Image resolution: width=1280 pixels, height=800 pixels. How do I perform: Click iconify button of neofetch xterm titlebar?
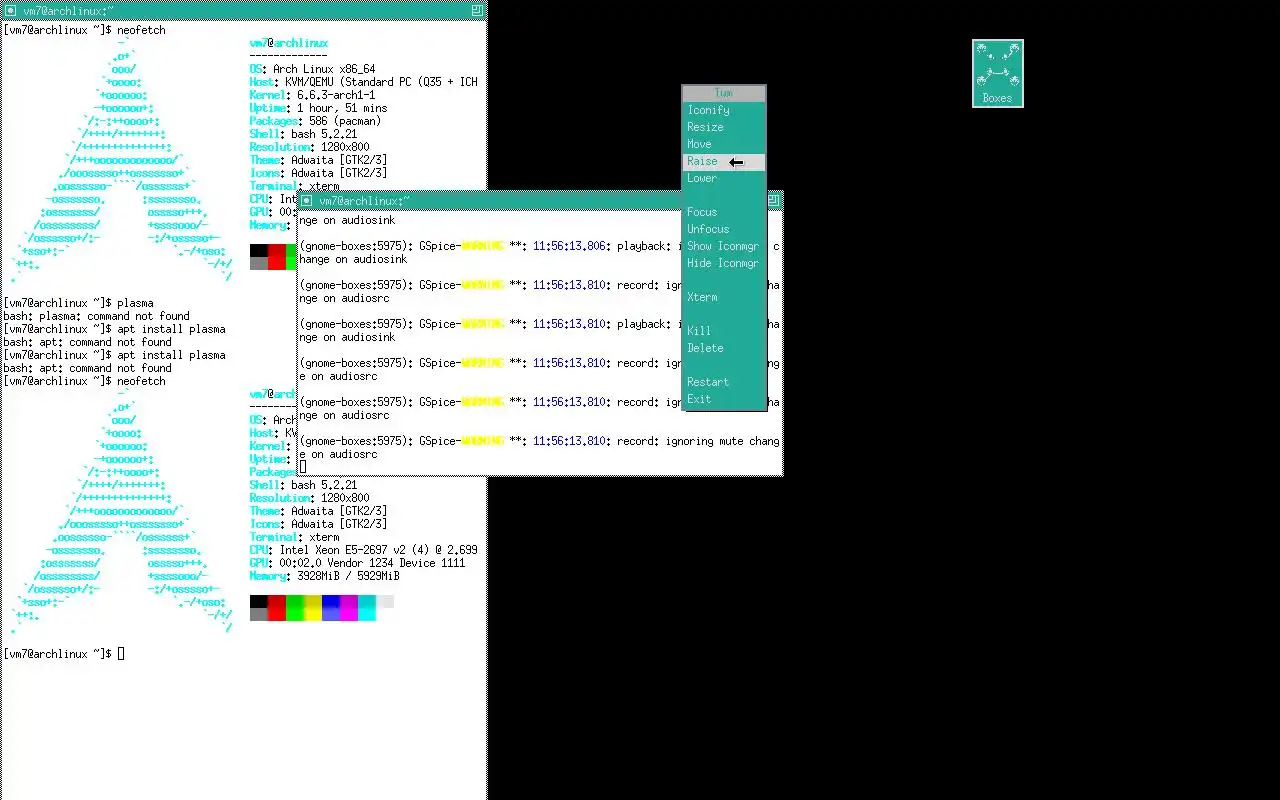(10, 10)
